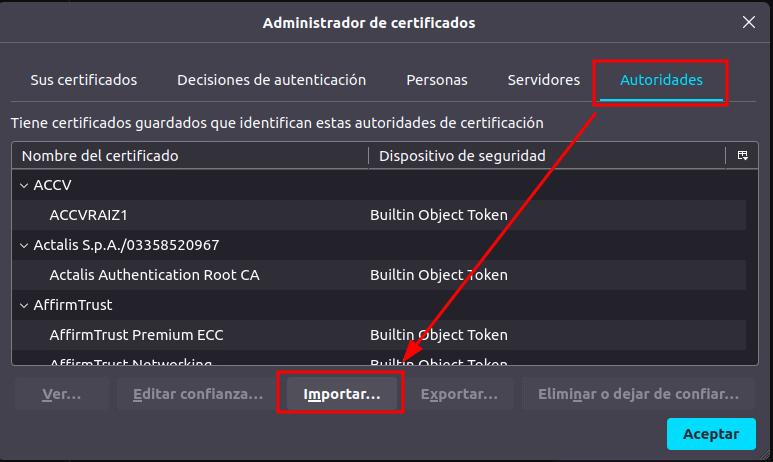Click the column picker icon in table header
The image size is (773, 462).
[x=742, y=156]
